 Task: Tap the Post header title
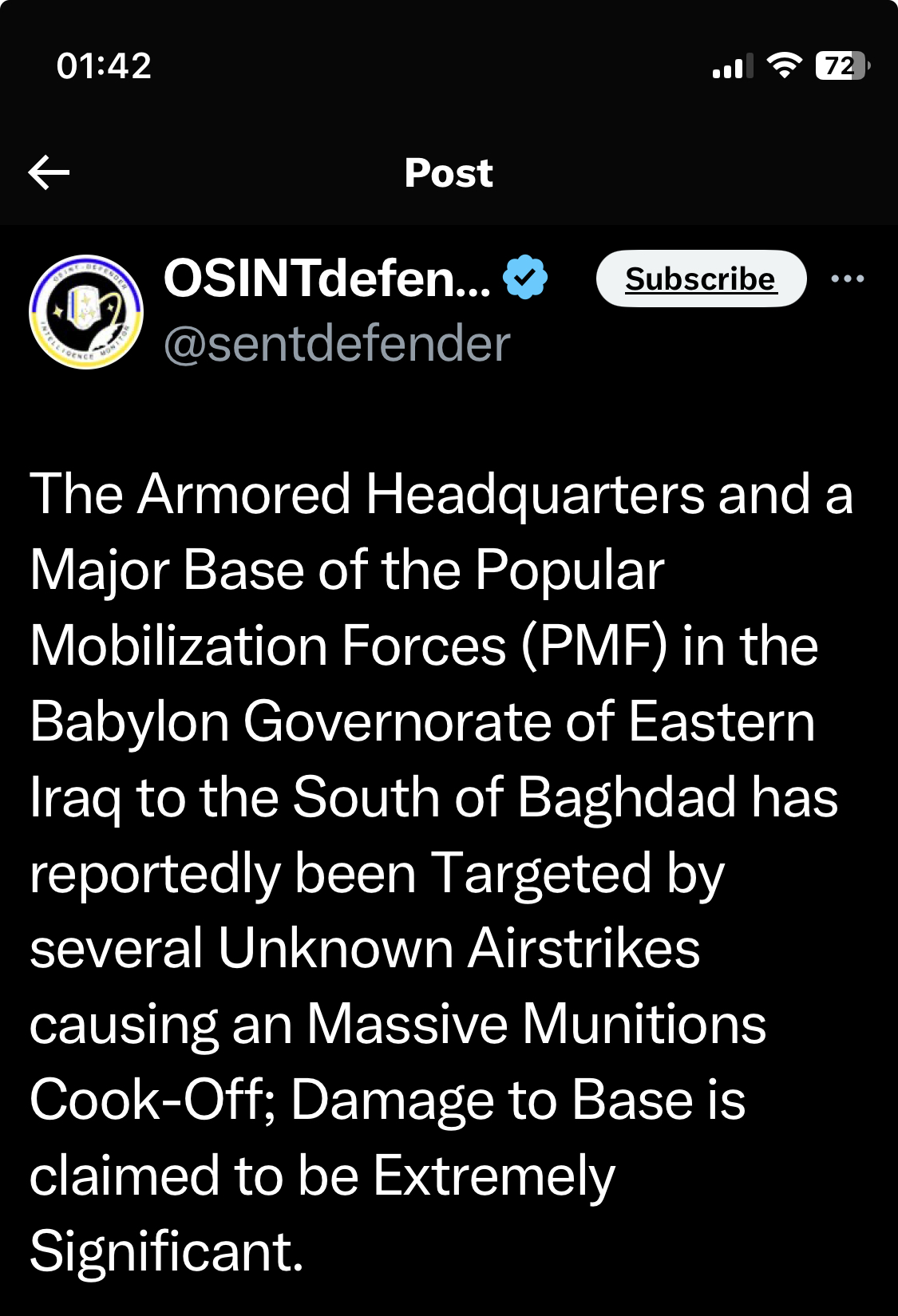coord(449,173)
